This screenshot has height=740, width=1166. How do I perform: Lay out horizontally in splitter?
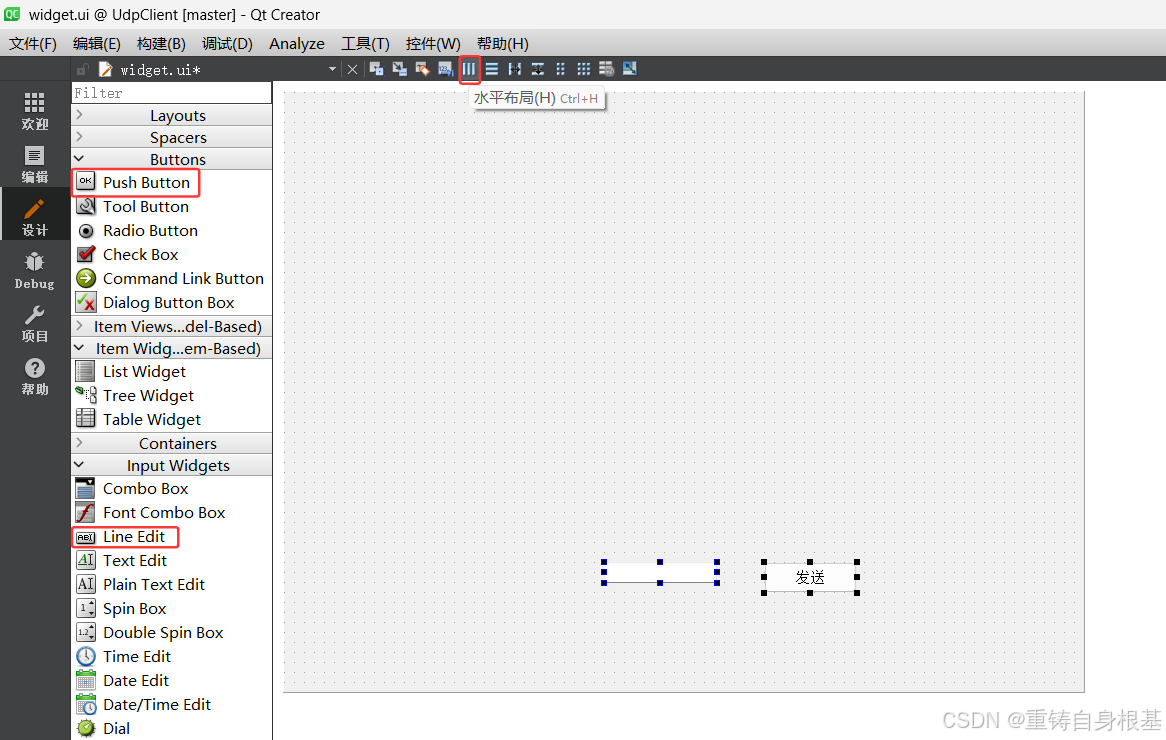[515, 69]
